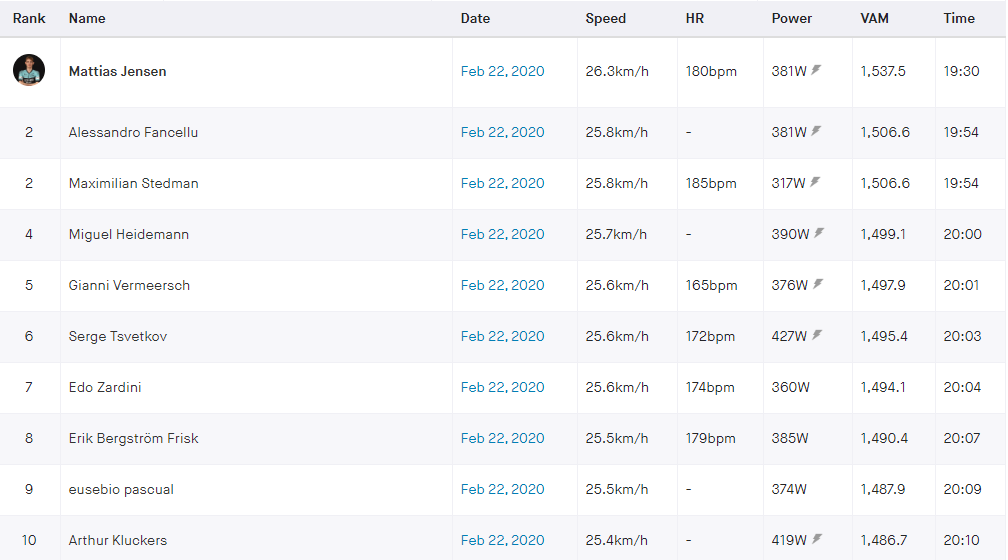The width and height of the screenshot is (1008, 560).
Task: Open the Mattias Jensen athlete name
Action: tap(118, 72)
